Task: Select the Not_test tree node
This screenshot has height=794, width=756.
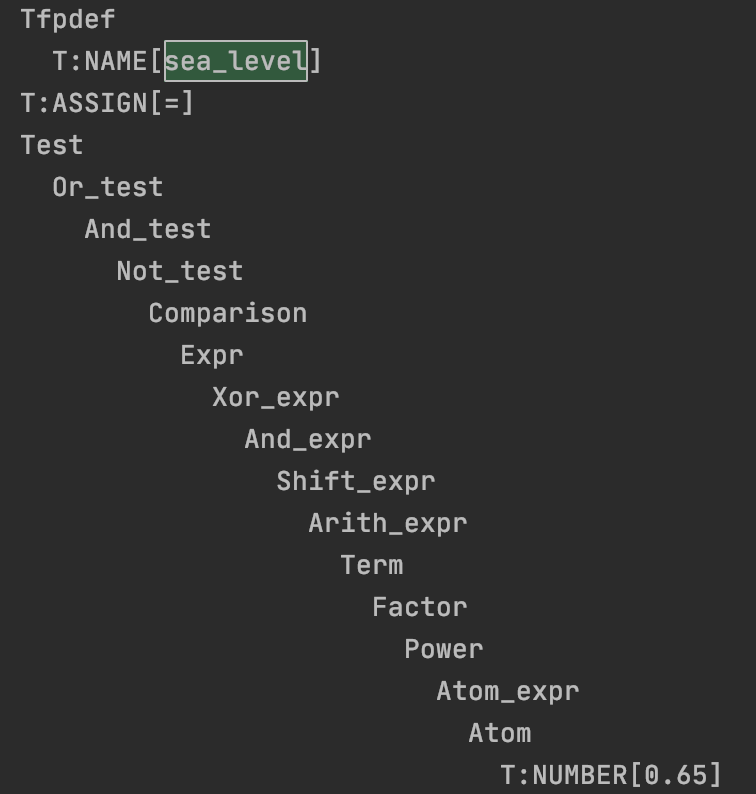Action: tap(180, 271)
